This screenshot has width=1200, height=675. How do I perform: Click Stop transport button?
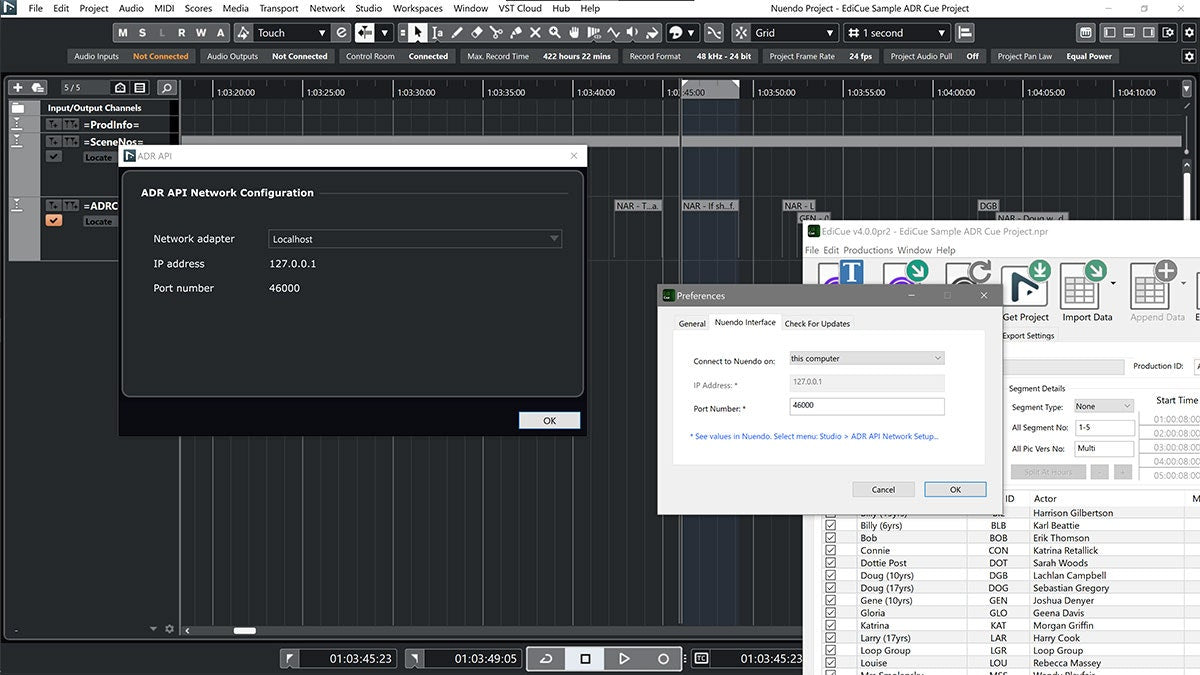585,659
